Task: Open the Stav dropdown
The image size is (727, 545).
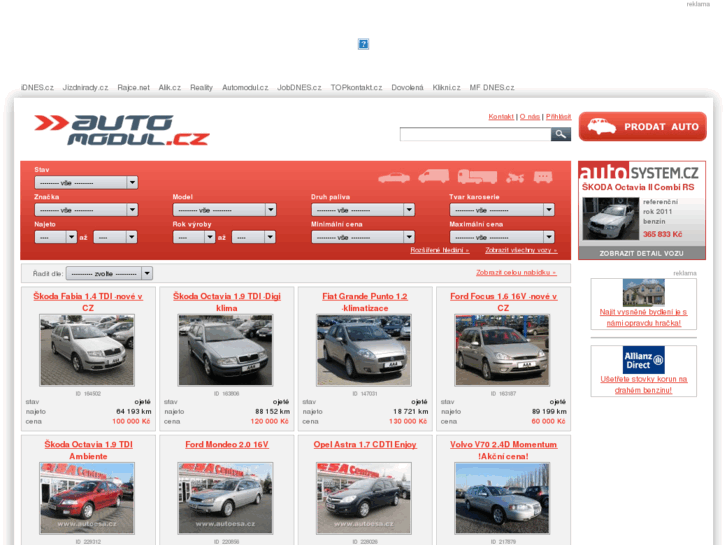Action: [x=86, y=182]
